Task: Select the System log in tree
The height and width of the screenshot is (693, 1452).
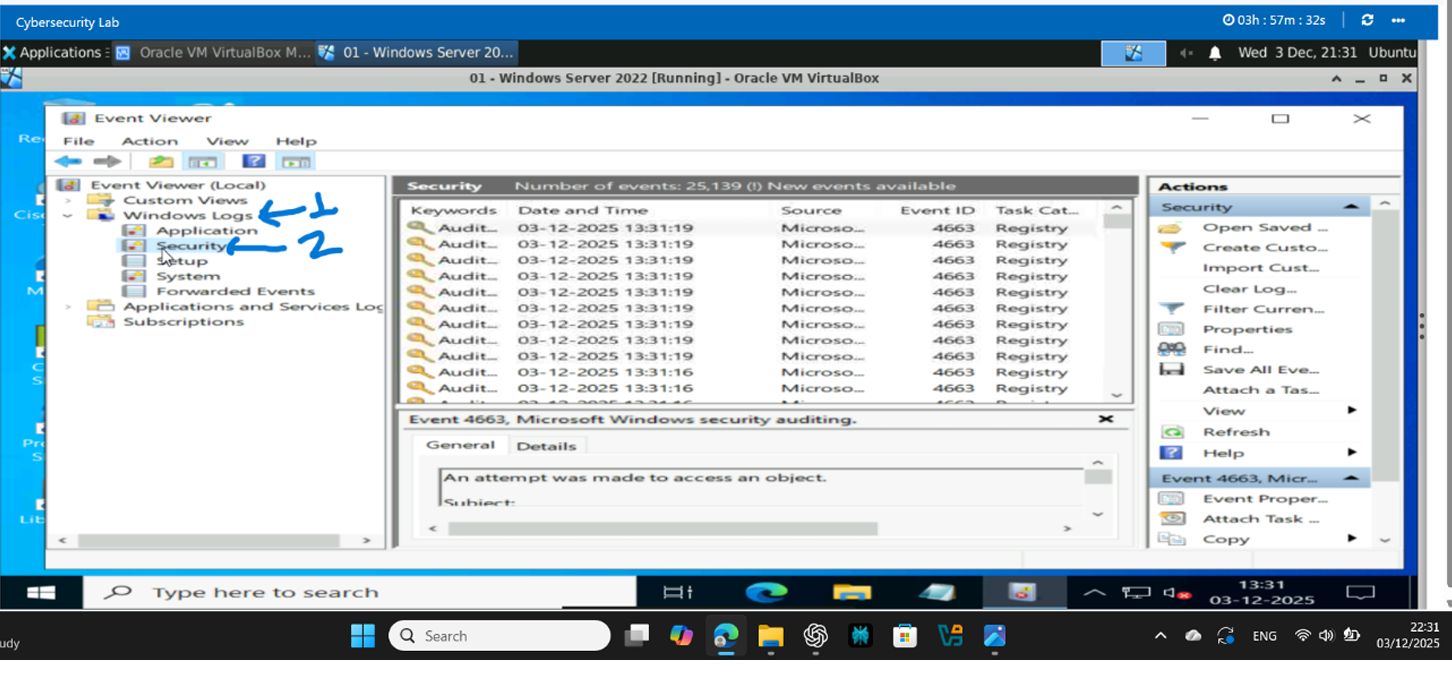Action: (x=187, y=276)
